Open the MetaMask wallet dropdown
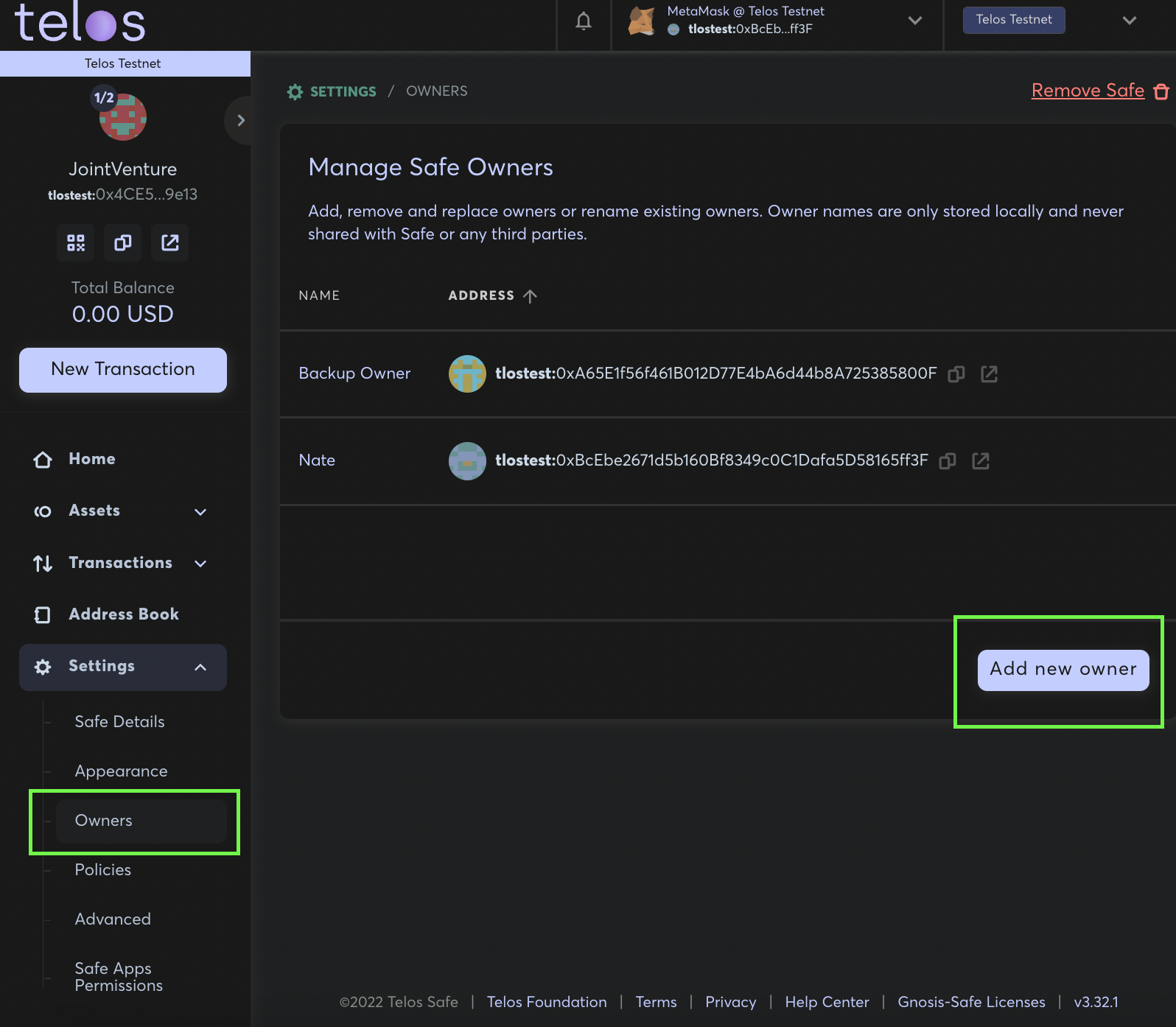1176x1027 pixels. pos(914,21)
